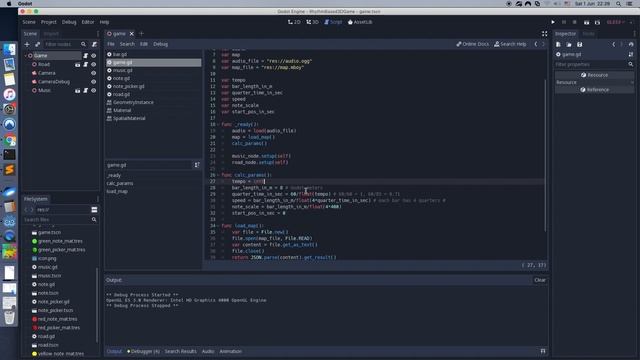
Task: Click Chrome in the macOS dock
Action: coord(9,140)
